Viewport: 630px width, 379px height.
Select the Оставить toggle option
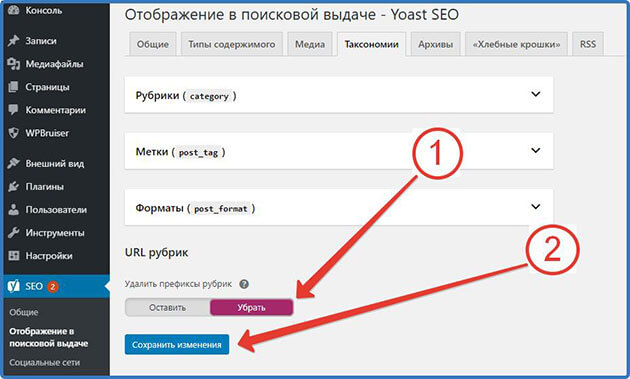click(x=168, y=307)
